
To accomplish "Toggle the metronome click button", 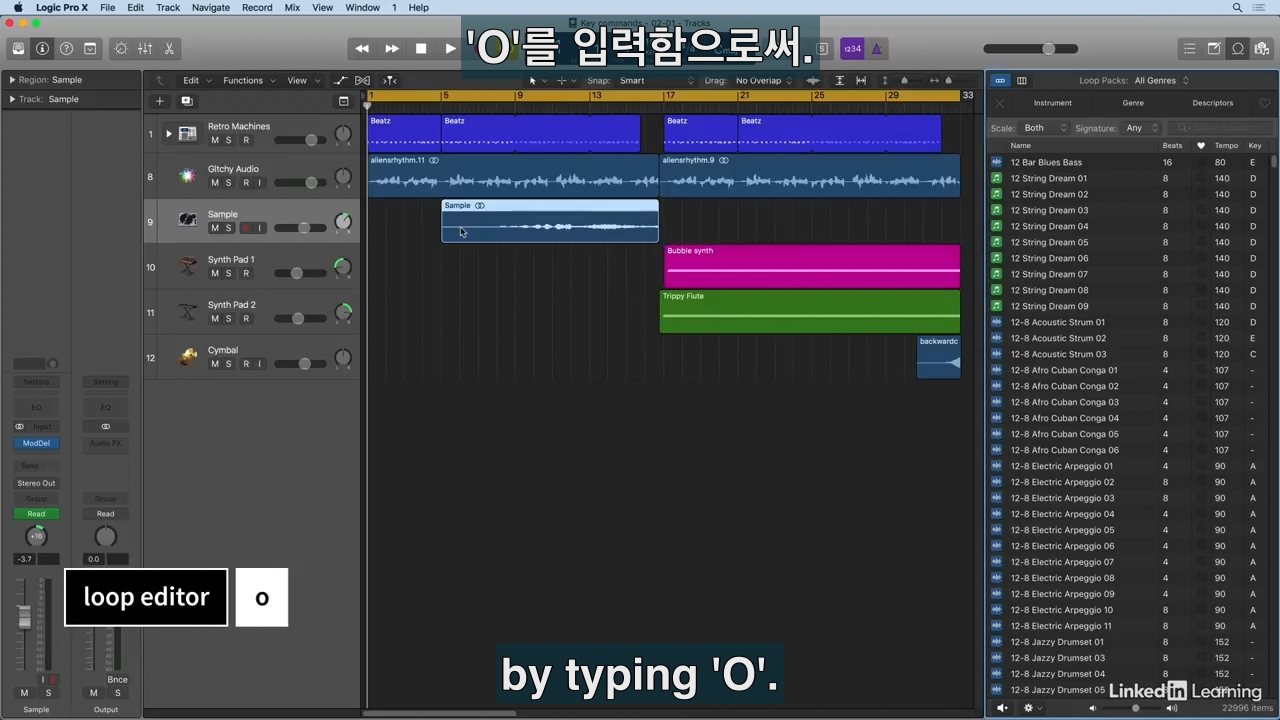I will 877,48.
